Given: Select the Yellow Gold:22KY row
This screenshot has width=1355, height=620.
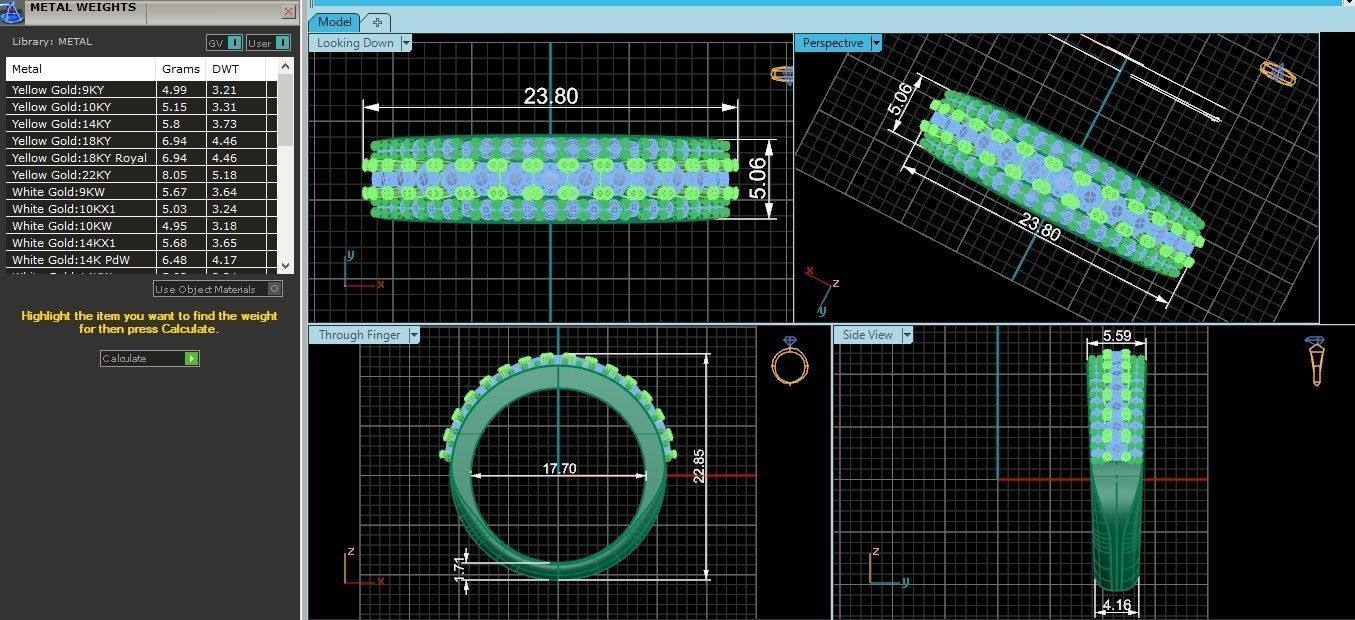Looking at the screenshot, I should click(x=141, y=175).
